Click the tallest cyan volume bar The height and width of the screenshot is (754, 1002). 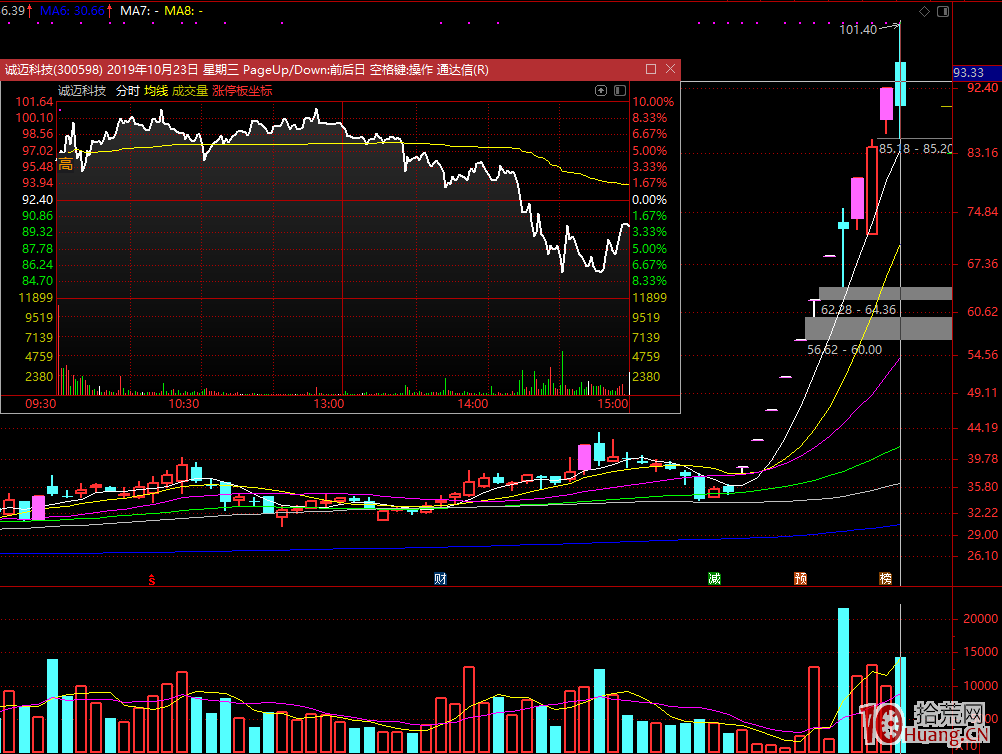[x=843, y=680]
